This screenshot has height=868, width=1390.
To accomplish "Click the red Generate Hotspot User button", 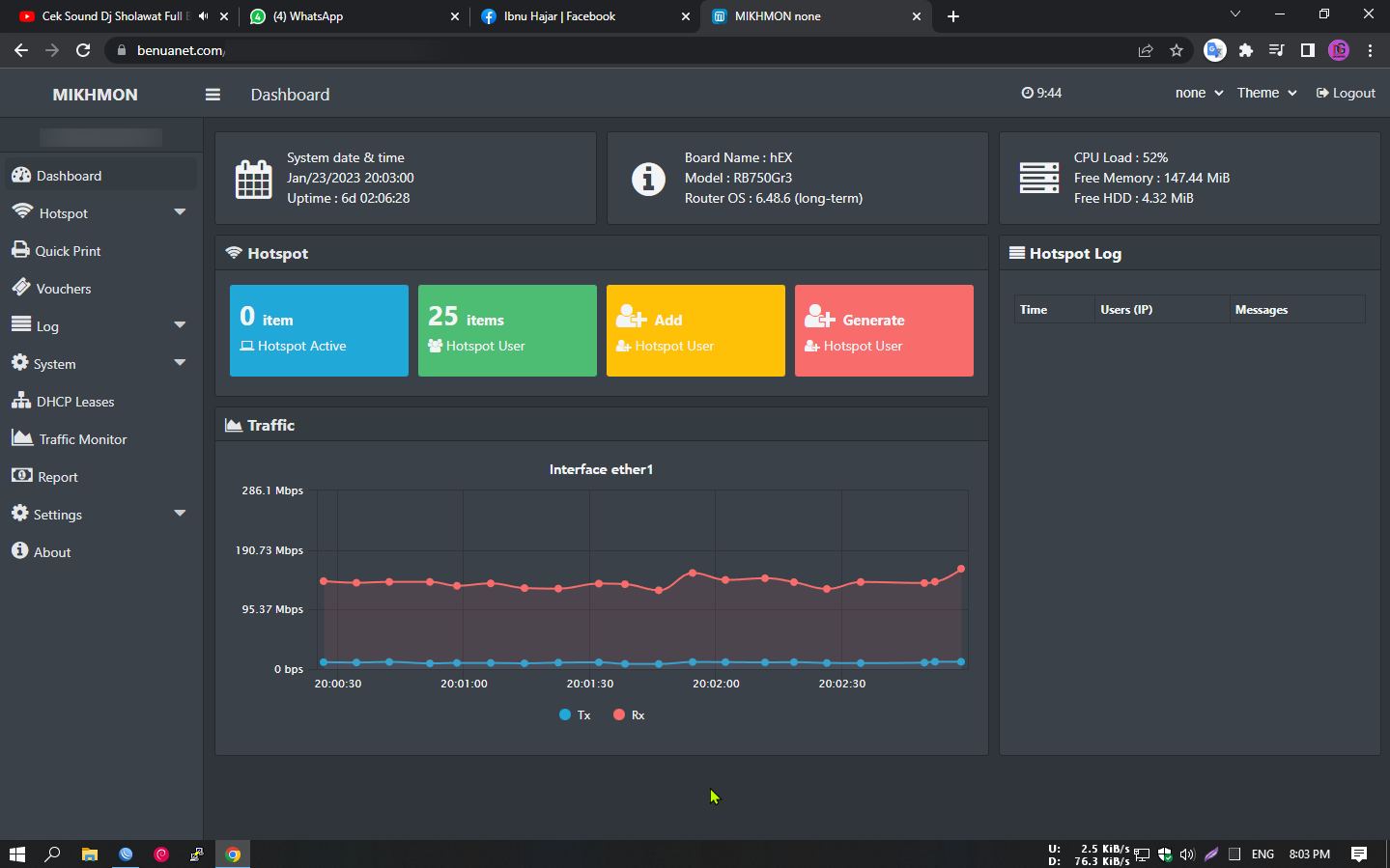I will [x=884, y=330].
